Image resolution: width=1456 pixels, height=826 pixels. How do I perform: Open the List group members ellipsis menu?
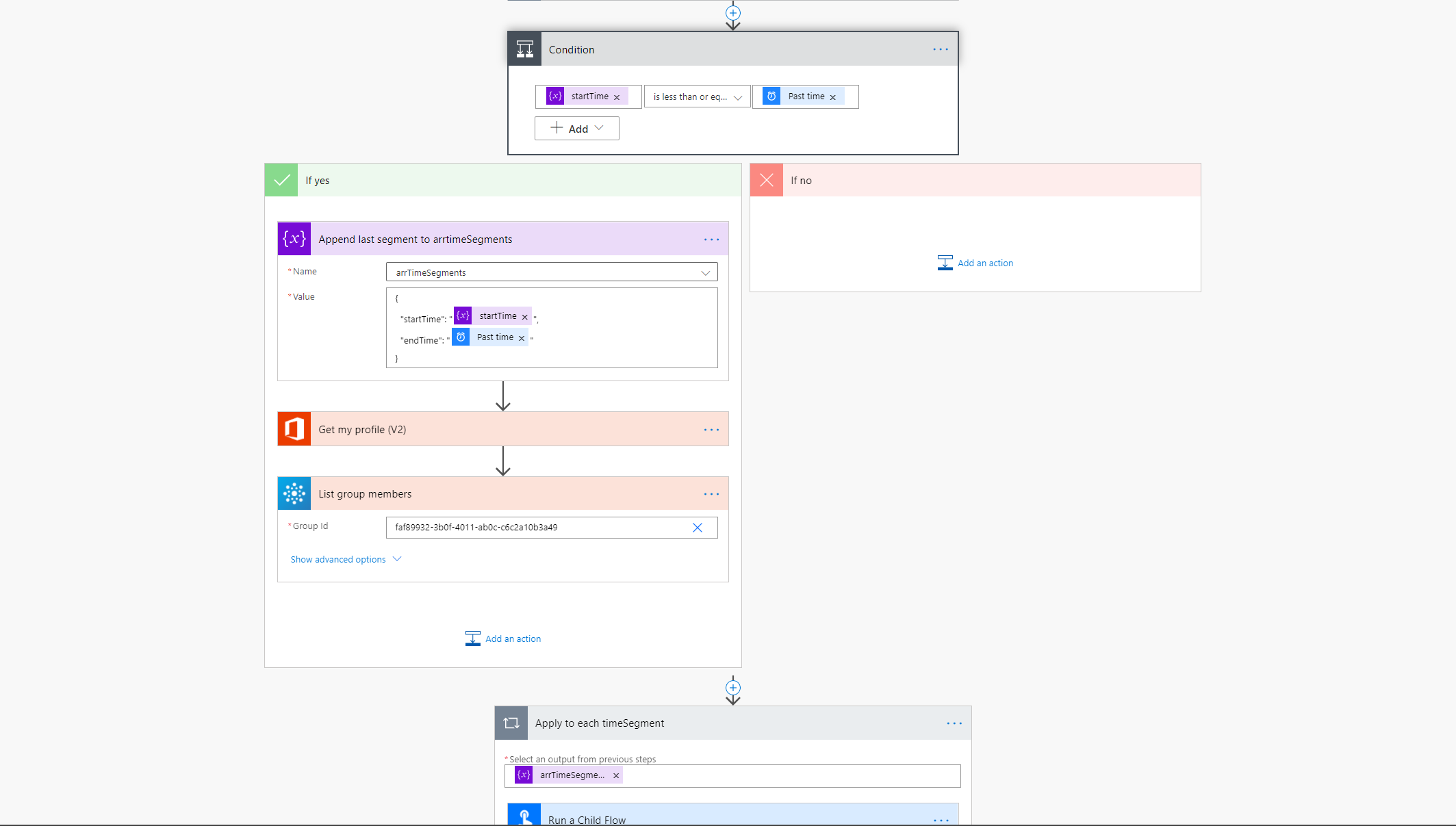[712, 493]
